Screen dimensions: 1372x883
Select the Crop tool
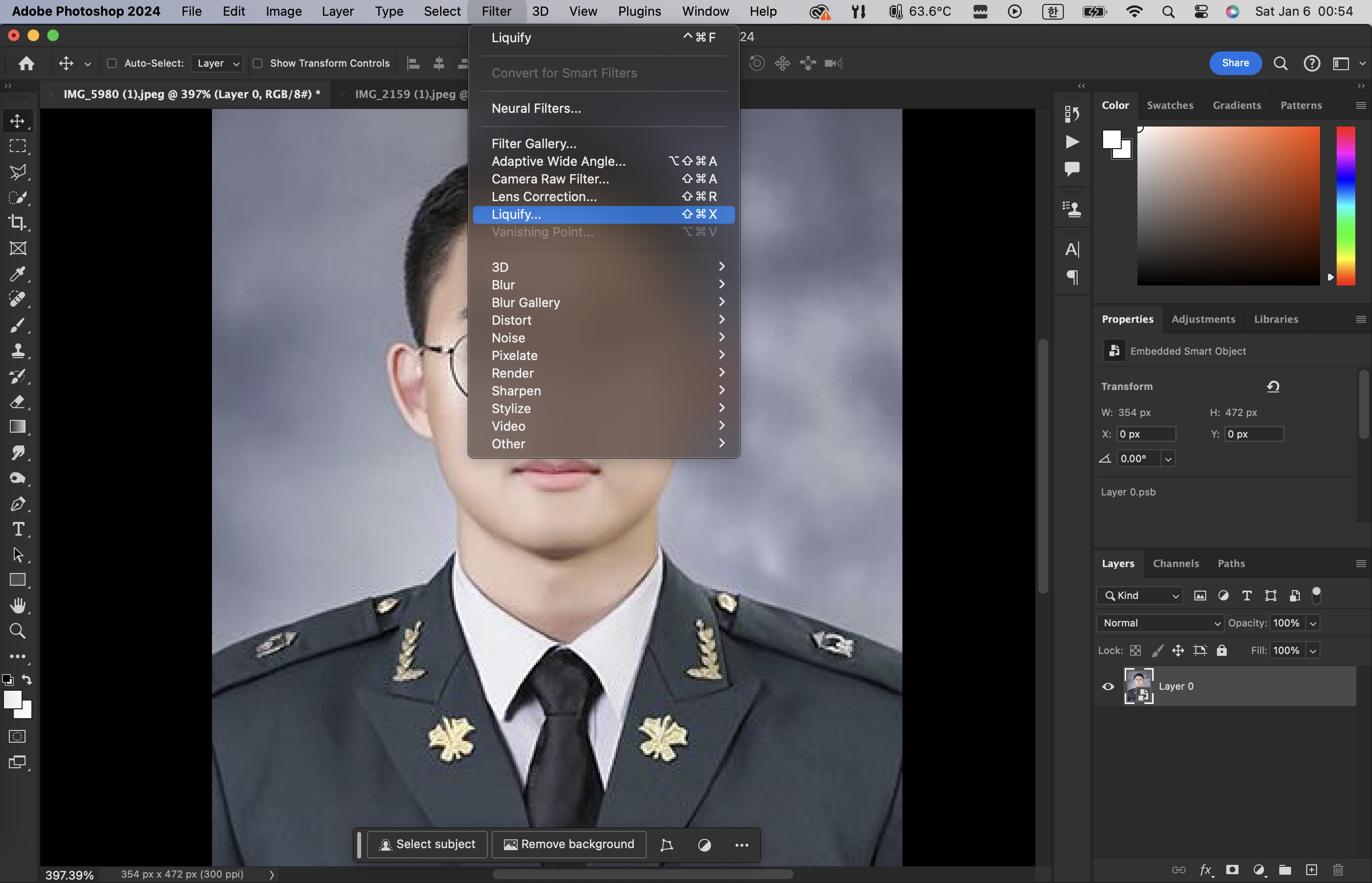coord(17,223)
